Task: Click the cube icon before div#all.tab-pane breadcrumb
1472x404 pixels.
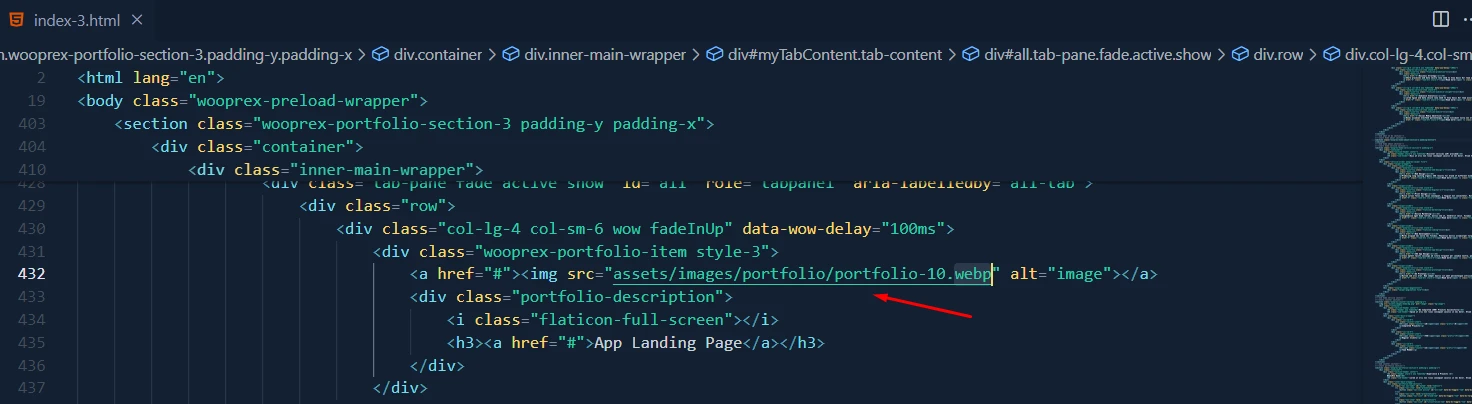Action: 968,55
